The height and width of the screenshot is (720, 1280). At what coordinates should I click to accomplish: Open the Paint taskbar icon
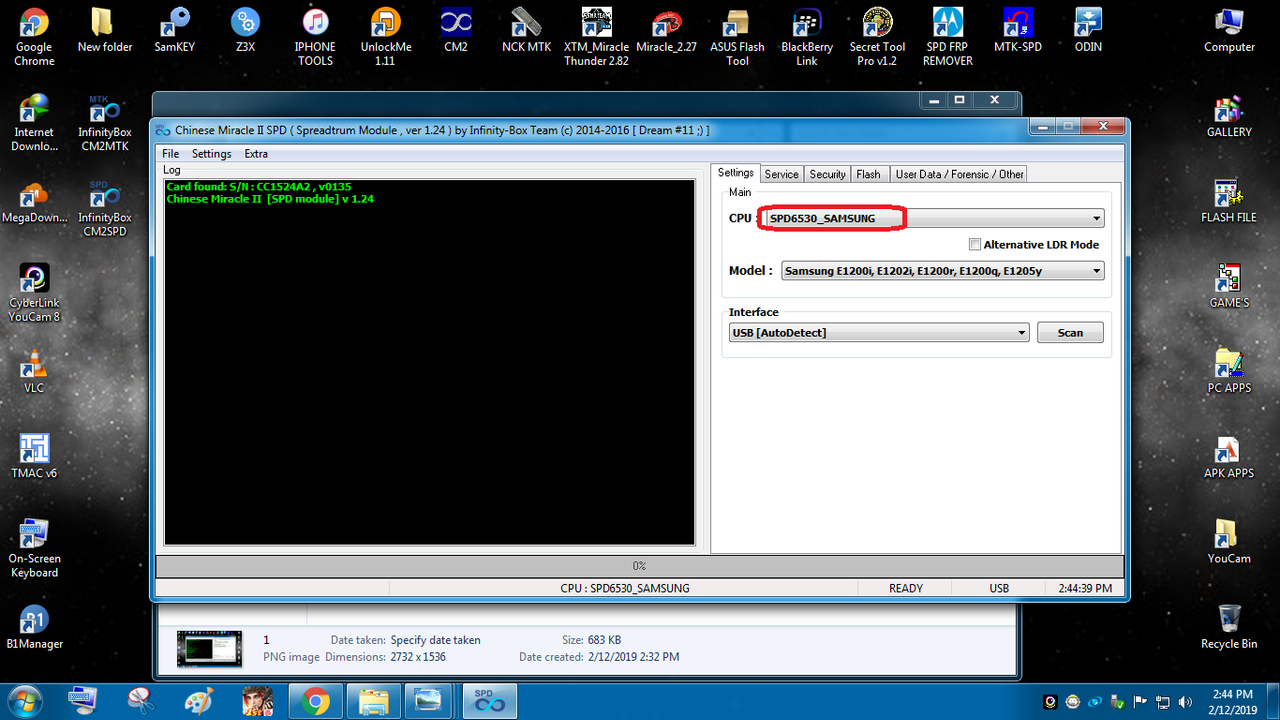[200, 702]
